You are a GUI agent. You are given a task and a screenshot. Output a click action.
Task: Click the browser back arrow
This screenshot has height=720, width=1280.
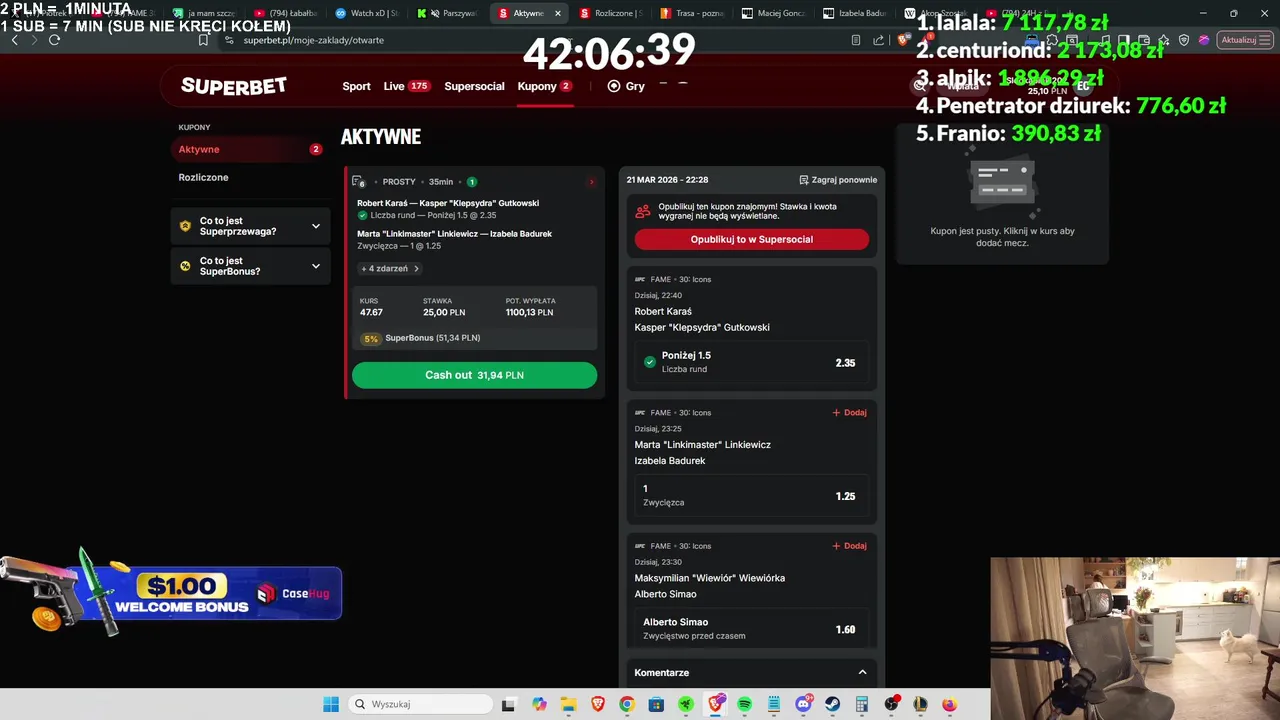point(14,40)
